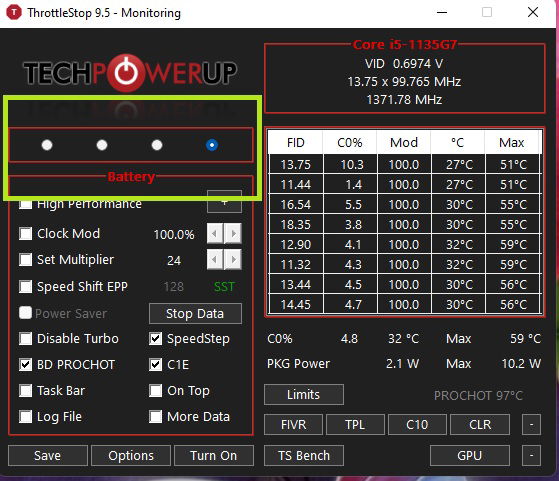Click the FID cell 16.54

296,204
